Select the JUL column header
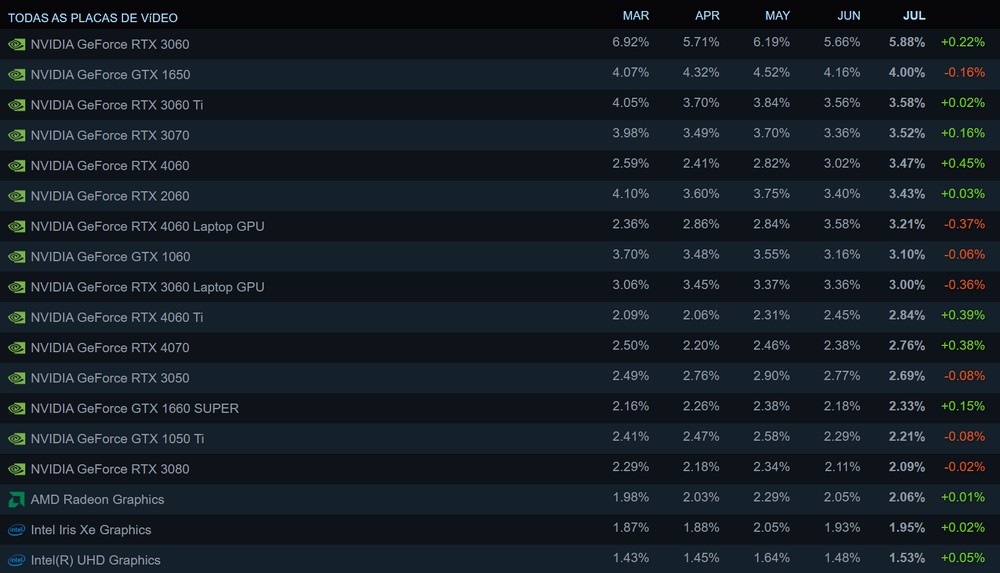Screen dimensions: 1000x573 click(x=914, y=16)
